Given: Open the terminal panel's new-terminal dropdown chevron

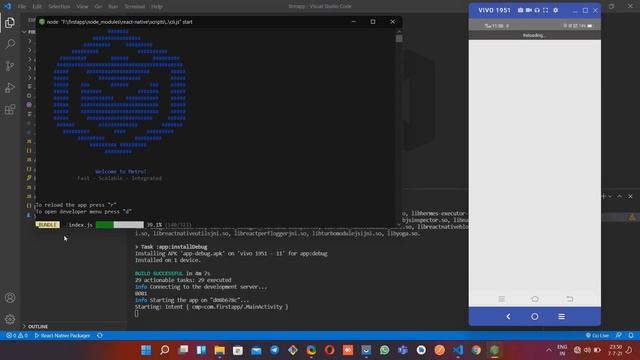Looking at the screenshot, I should point(611,196).
